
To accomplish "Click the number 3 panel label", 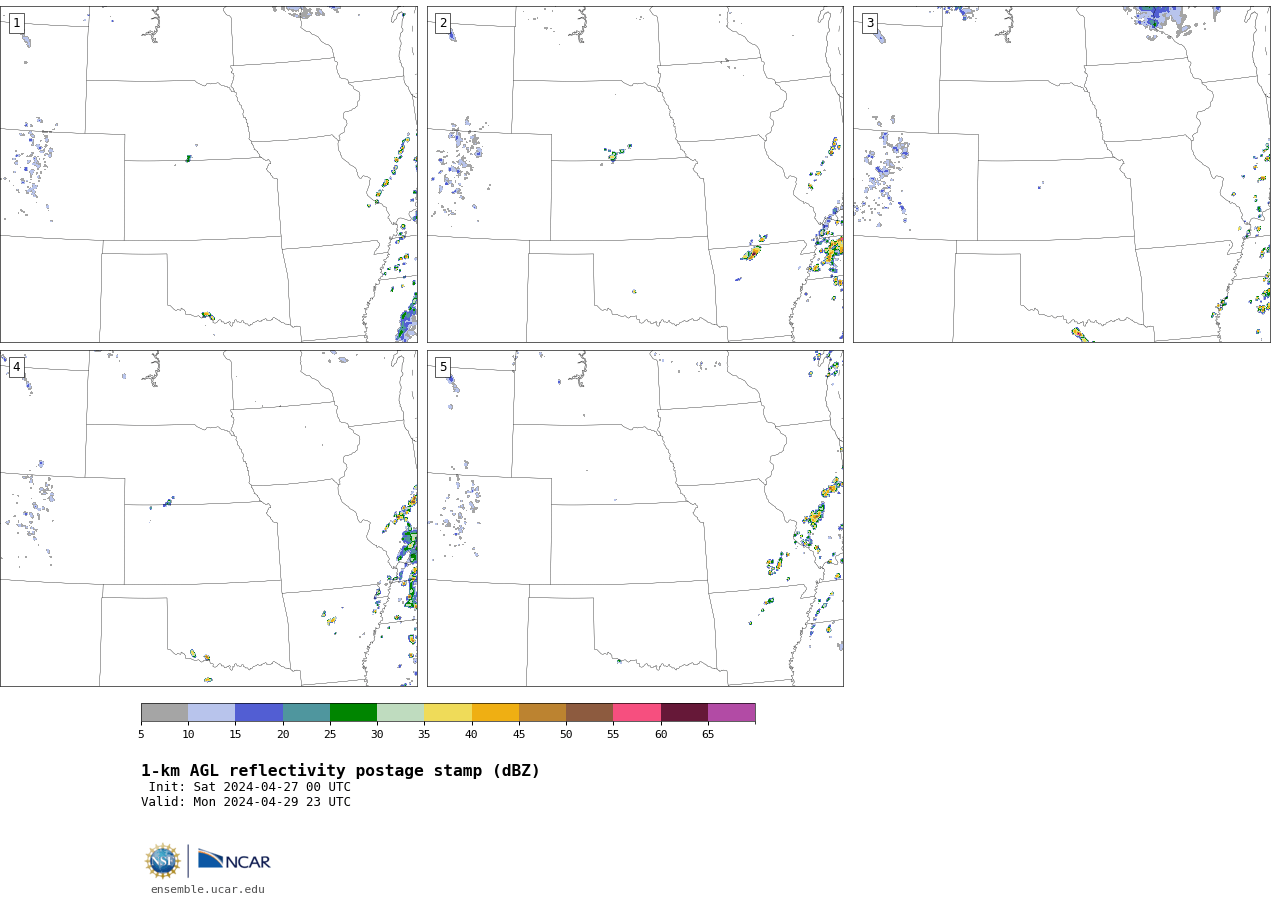I will coord(870,23).
